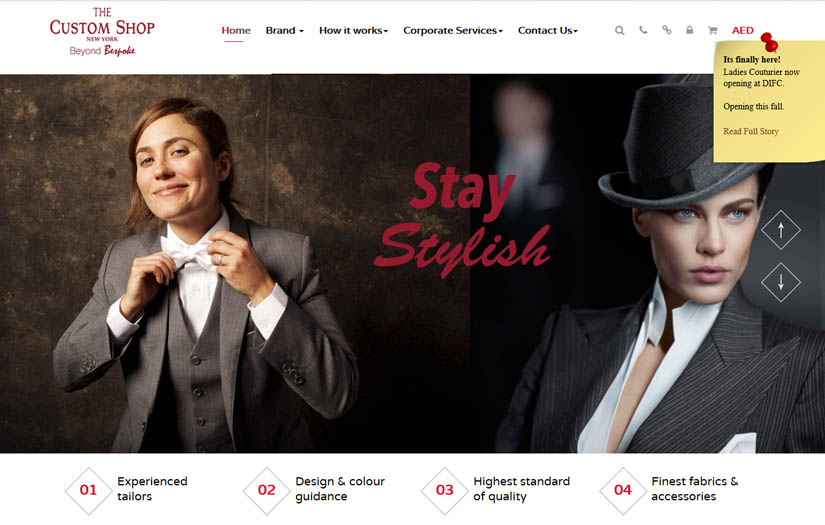Click the chain link icon in header
Viewport: 825px width, 525px height.
pyautogui.click(x=667, y=30)
